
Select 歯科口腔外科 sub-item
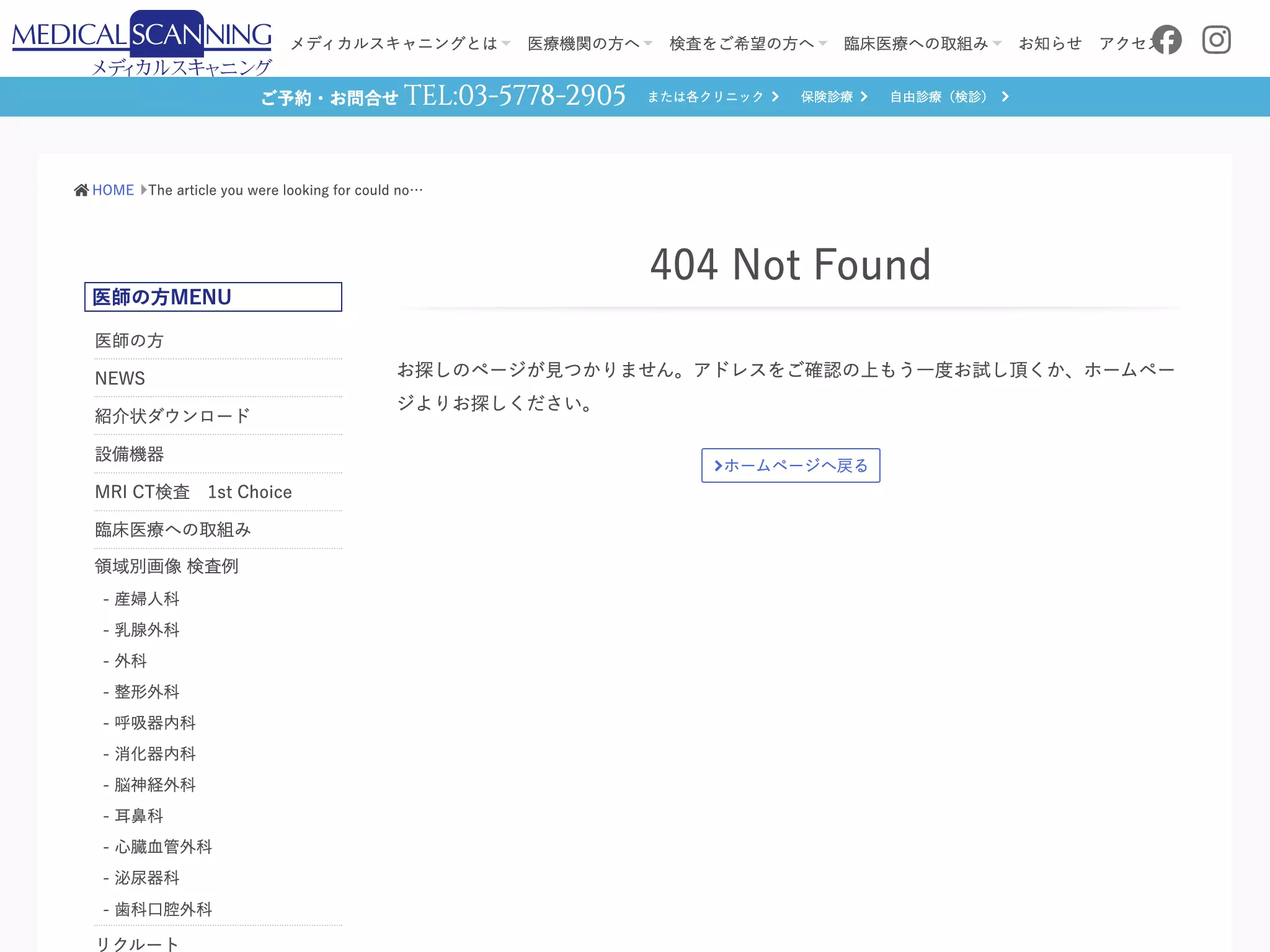pos(163,909)
